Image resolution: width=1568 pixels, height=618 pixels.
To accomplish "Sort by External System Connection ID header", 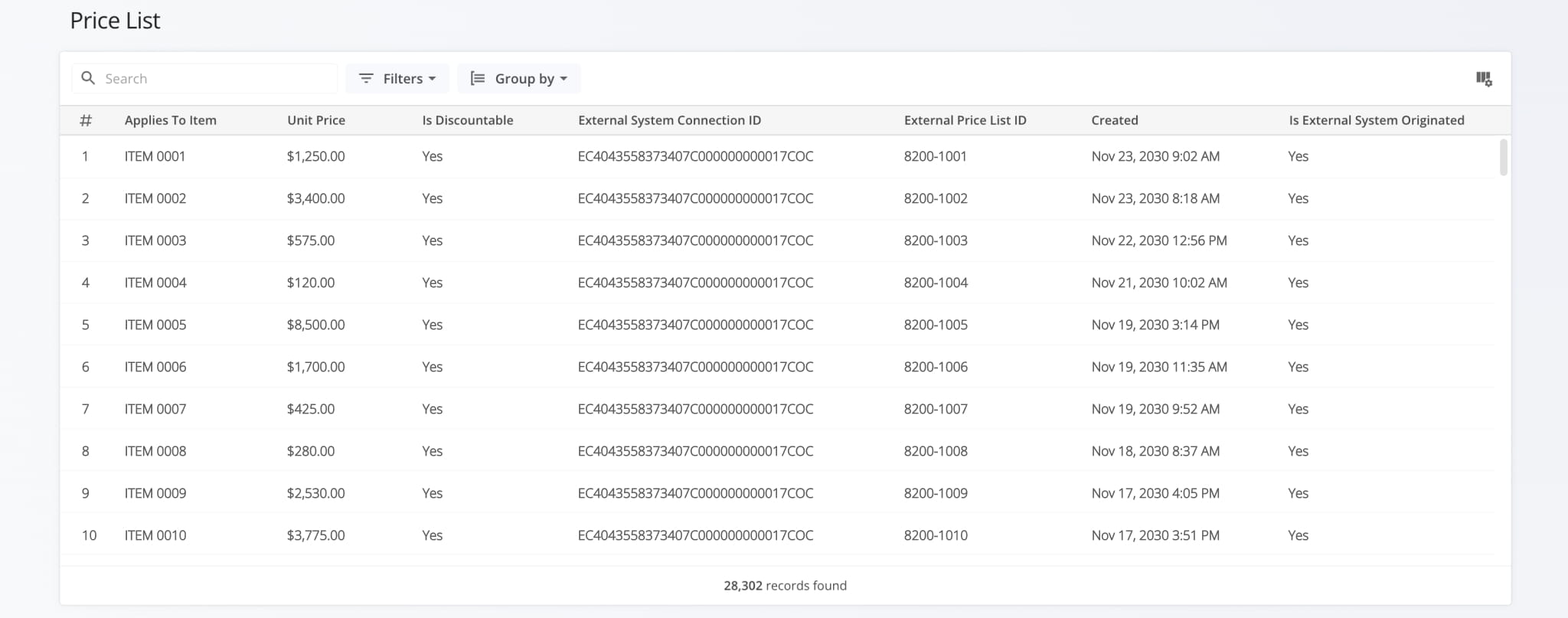I will 669,120.
